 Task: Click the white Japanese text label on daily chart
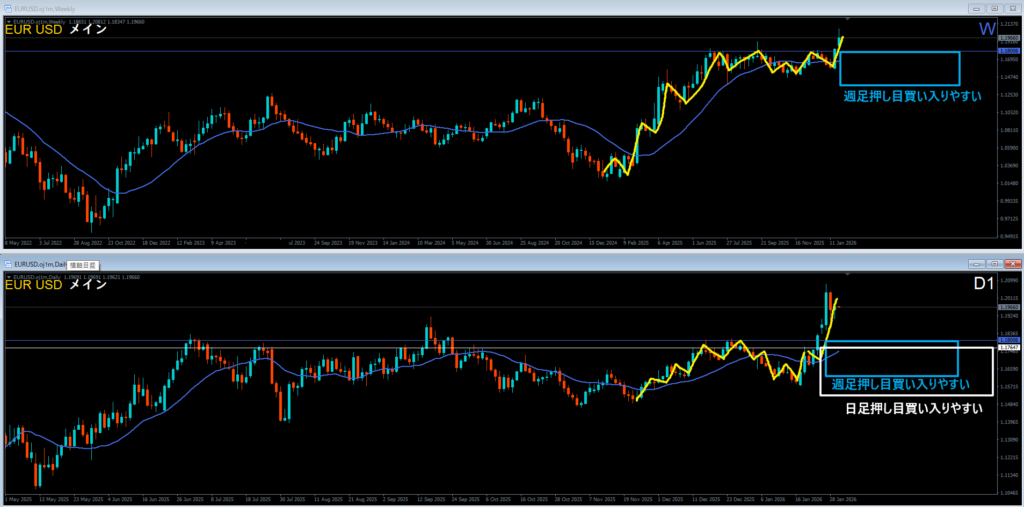coord(913,408)
